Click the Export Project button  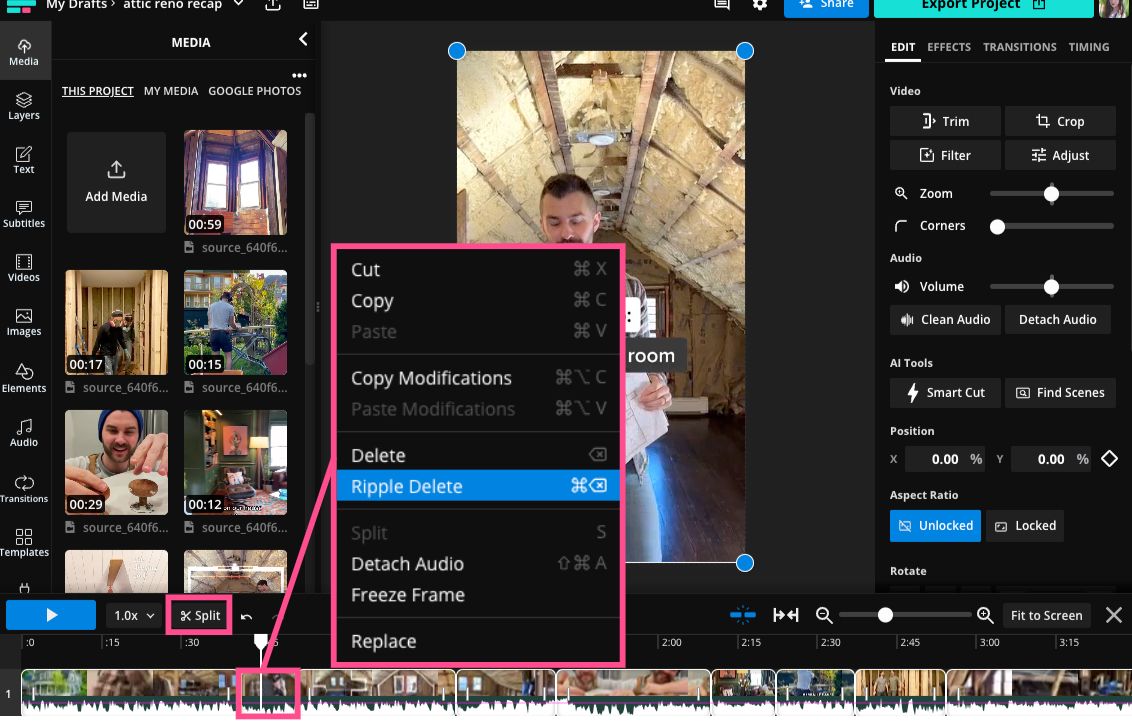tap(983, 5)
